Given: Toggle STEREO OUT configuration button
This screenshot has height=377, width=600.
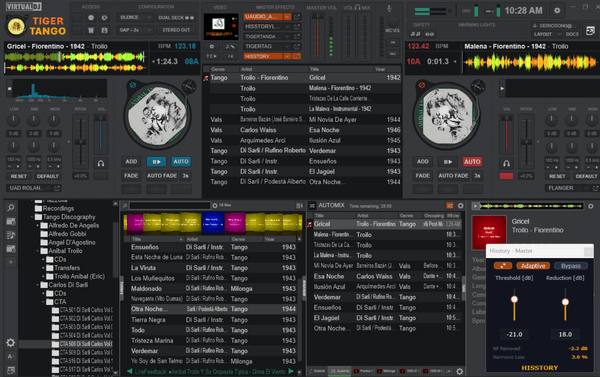Looking at the screenshot, I should pyautogui.click(x=176, y=30).
